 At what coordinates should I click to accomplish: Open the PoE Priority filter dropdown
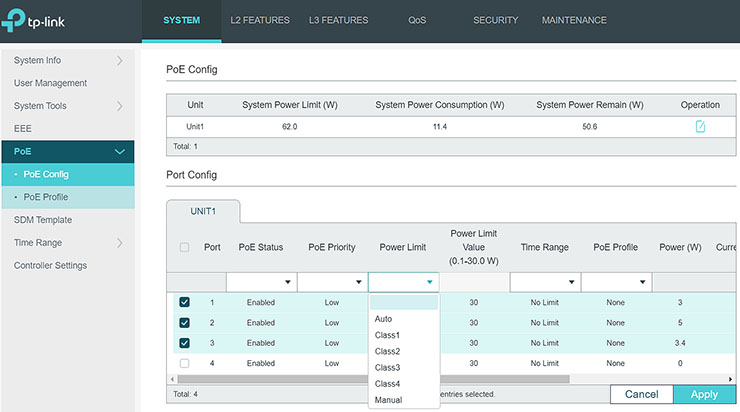(331, 283)
